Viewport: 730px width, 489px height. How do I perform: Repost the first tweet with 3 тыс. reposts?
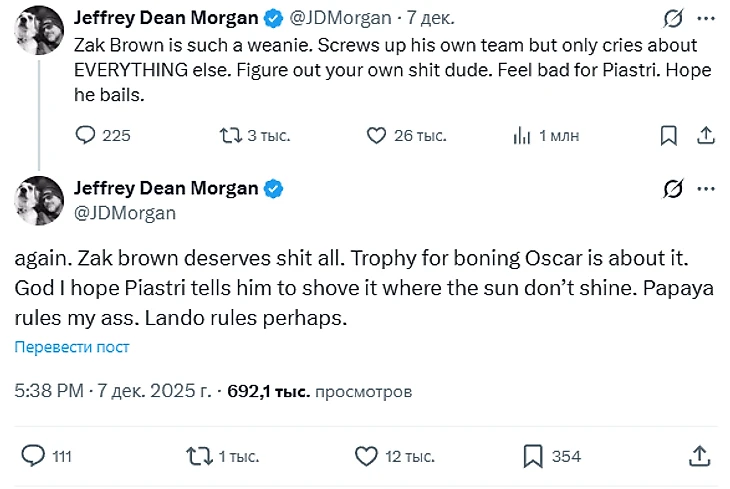pos(230,135)
